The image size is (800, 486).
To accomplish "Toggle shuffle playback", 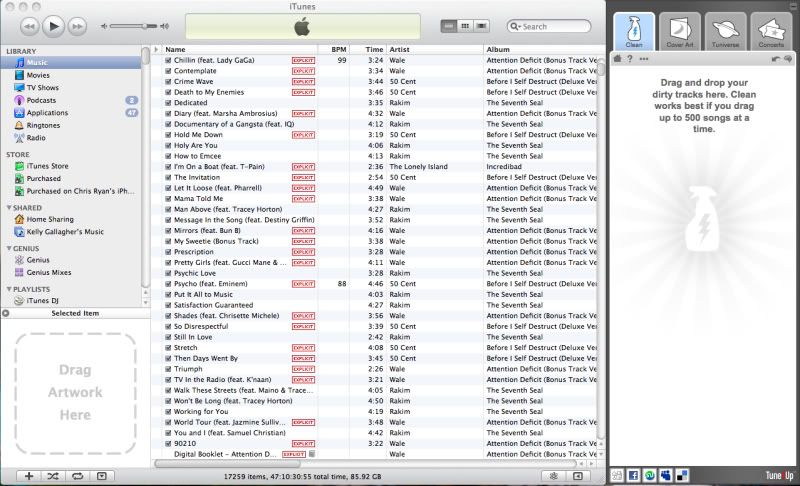I will (53, 476).
